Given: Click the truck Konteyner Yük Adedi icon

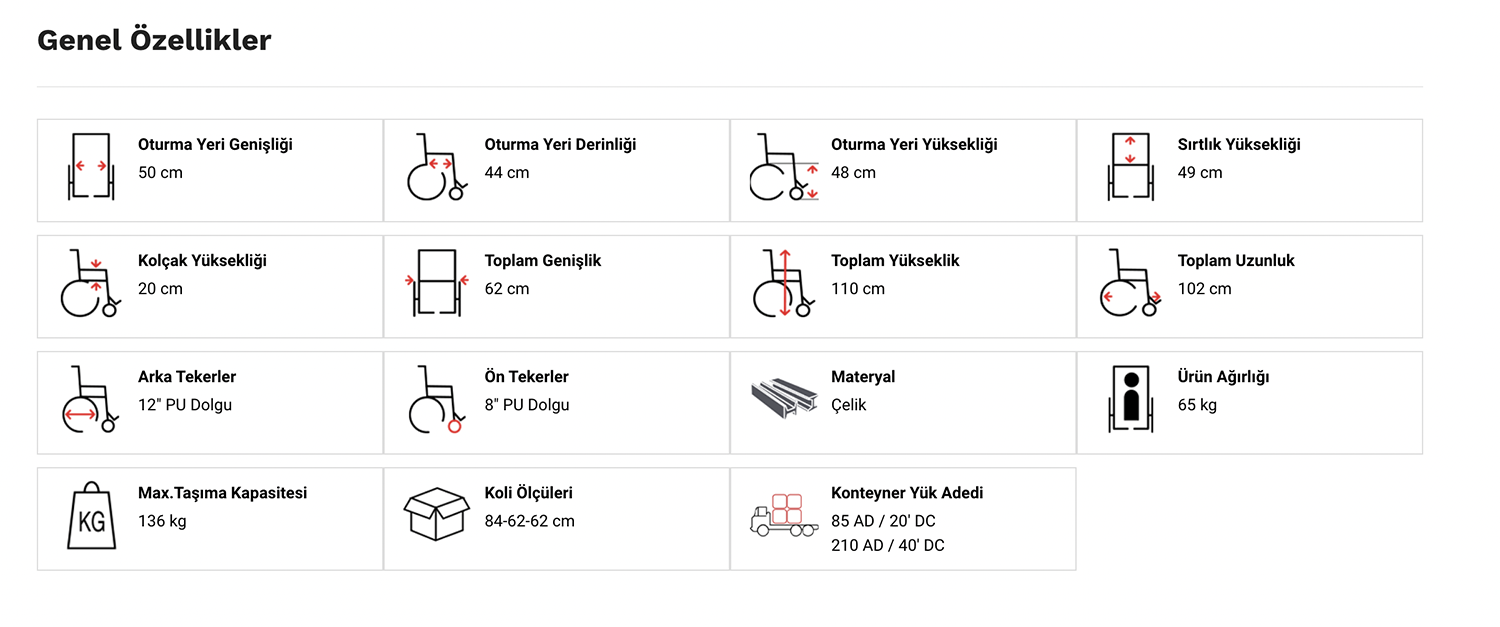Looking at the screenshot, I should [784, 515].
